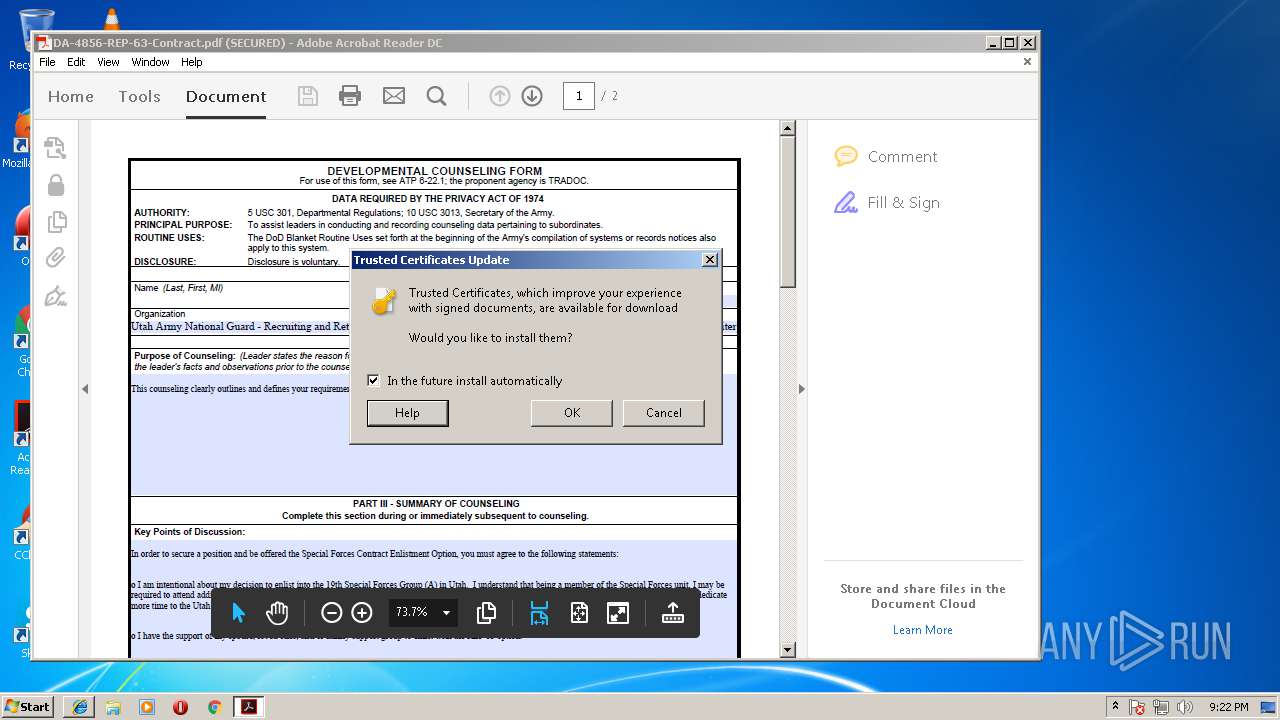Fit one full page icon
Screen dimensions: 1280x720
[579, 613]
